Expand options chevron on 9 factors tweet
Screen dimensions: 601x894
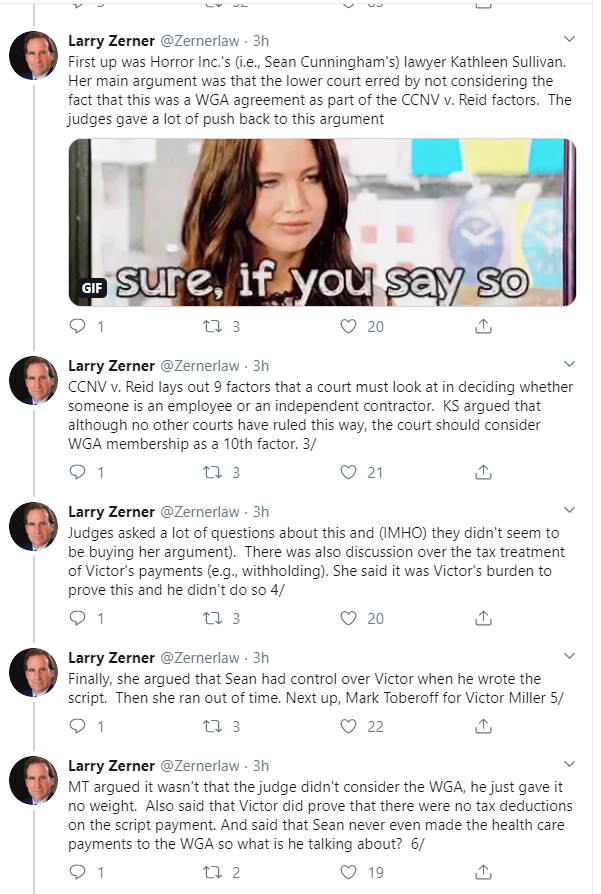(x=569, y=365)
